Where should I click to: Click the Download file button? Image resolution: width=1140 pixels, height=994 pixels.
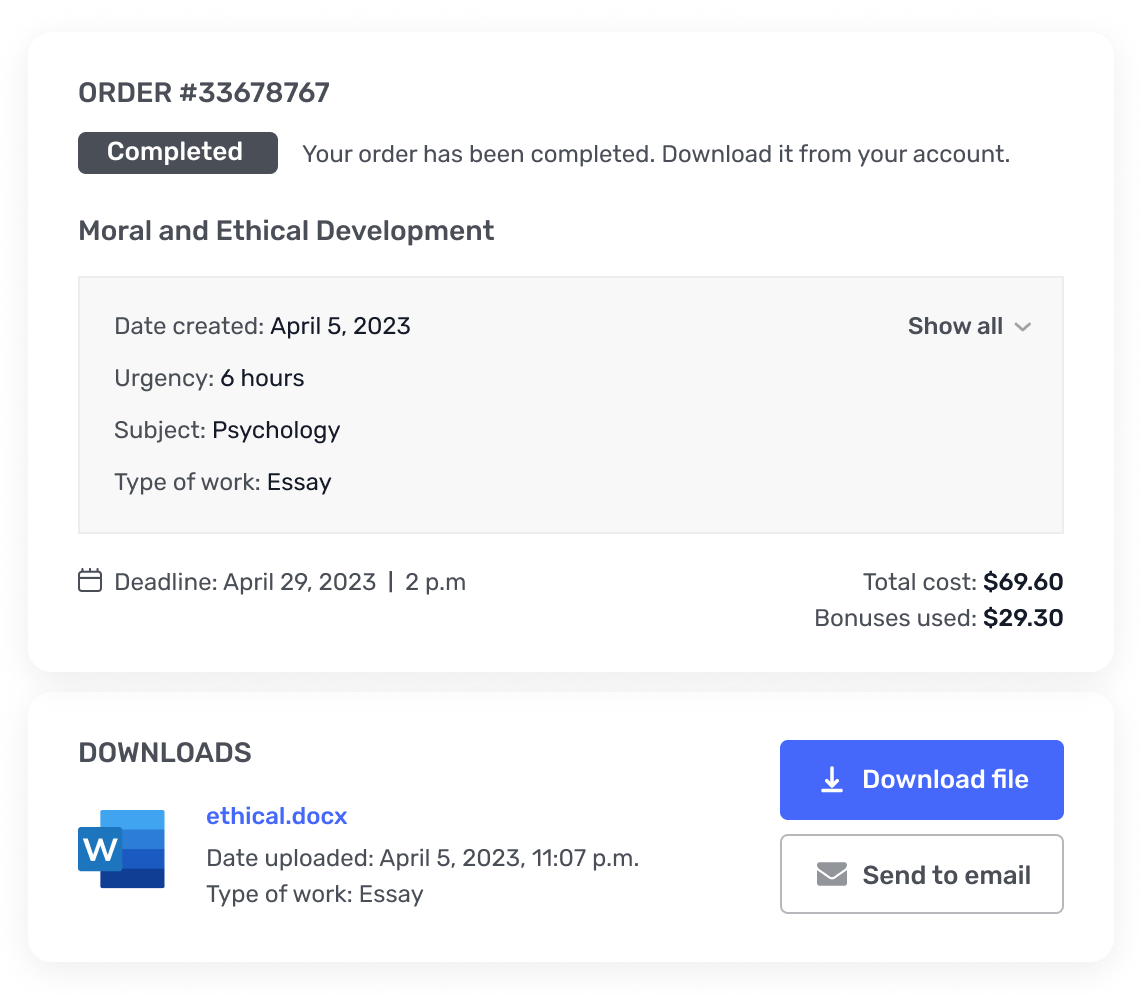pyautogui.click(x=921, y=779)
